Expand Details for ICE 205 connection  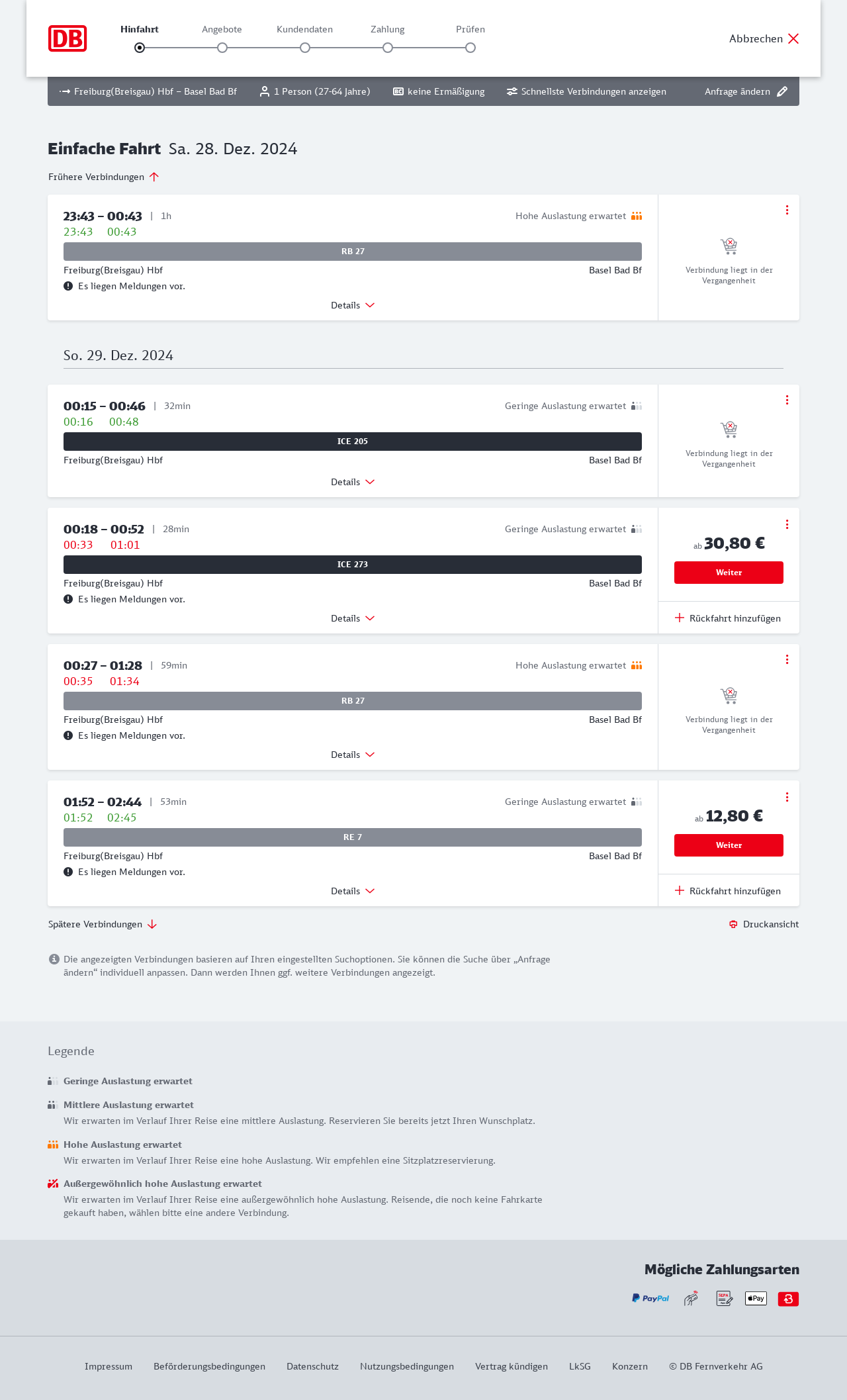pyautogui.click(x=353, y=482)
